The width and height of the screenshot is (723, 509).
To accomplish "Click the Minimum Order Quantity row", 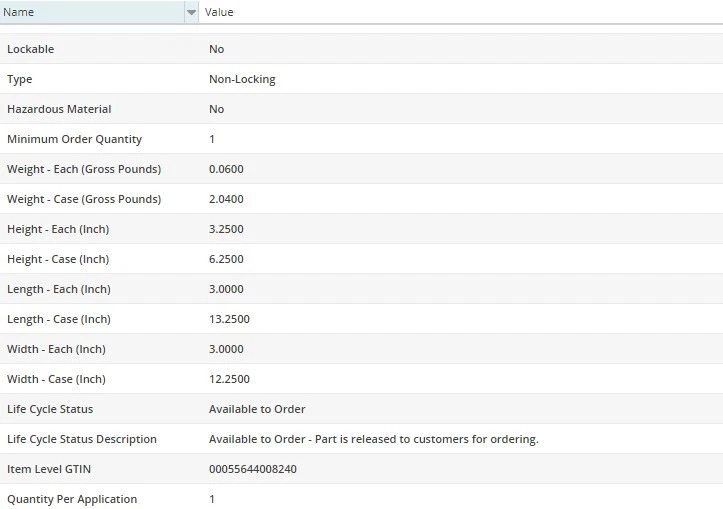I will [x=74, y=139].
